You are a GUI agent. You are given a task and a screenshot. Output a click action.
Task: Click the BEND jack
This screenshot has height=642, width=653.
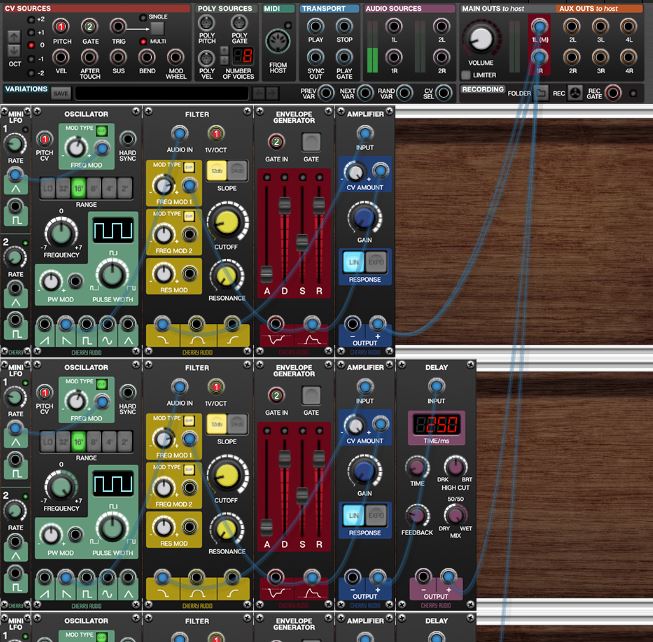click(x=147, y=57)
